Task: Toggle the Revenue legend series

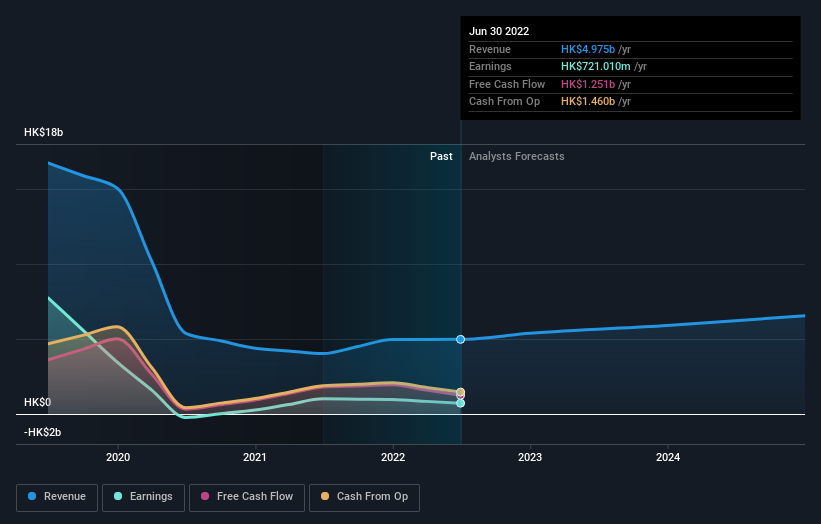Action: 57,497
